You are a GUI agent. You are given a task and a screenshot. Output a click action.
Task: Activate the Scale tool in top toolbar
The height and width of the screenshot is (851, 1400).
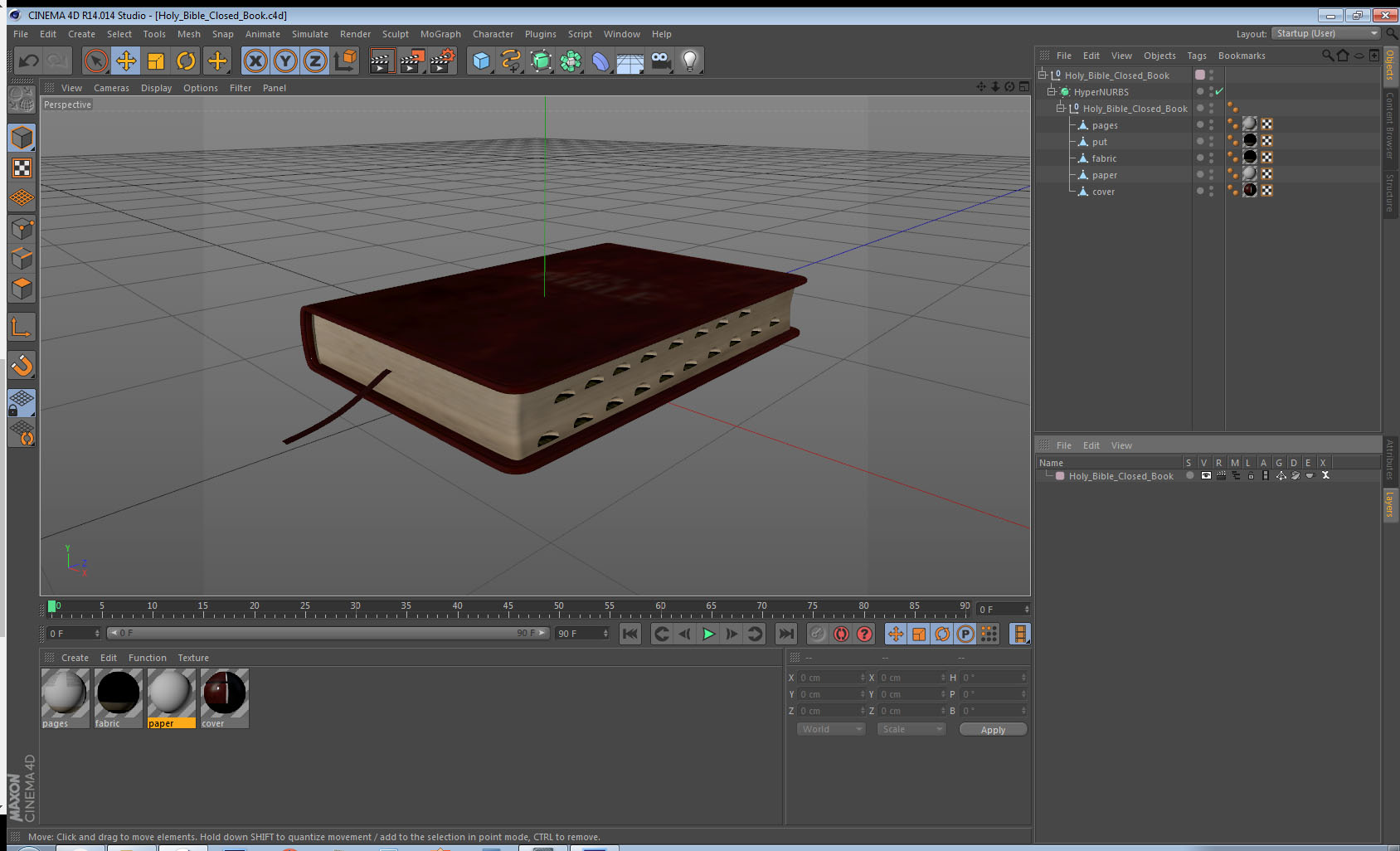tap(156, 61)
